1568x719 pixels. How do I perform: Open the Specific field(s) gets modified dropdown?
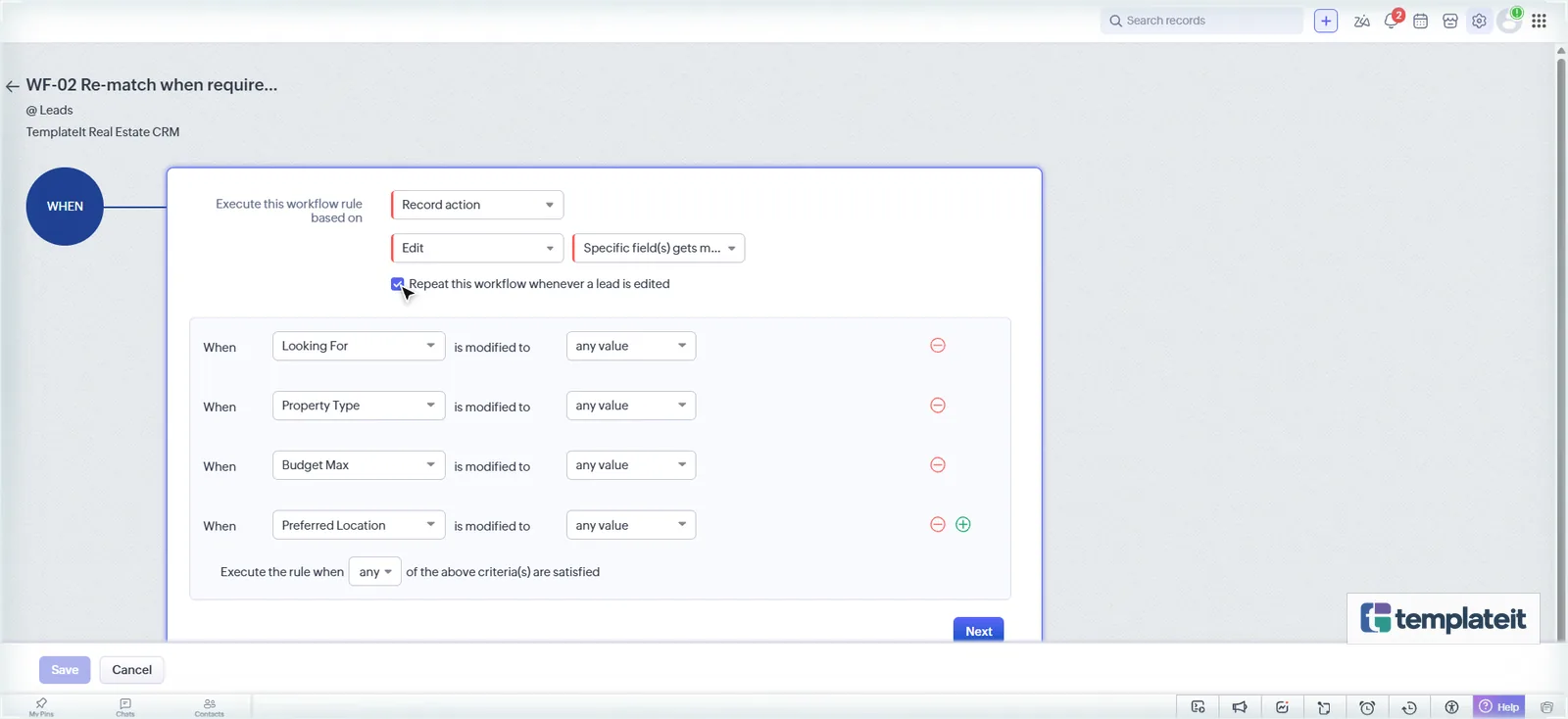(659, 248)
